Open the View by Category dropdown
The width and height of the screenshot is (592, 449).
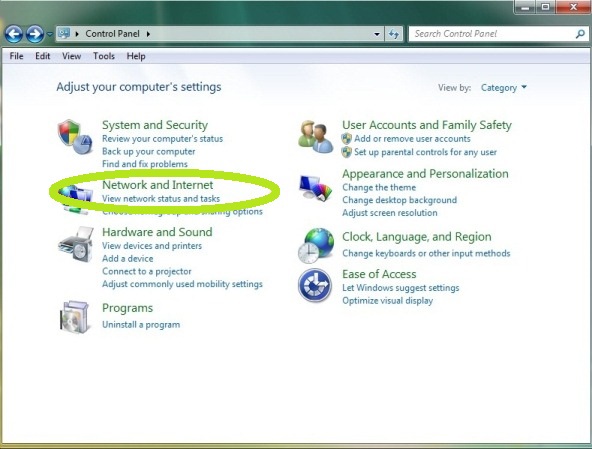504,88
